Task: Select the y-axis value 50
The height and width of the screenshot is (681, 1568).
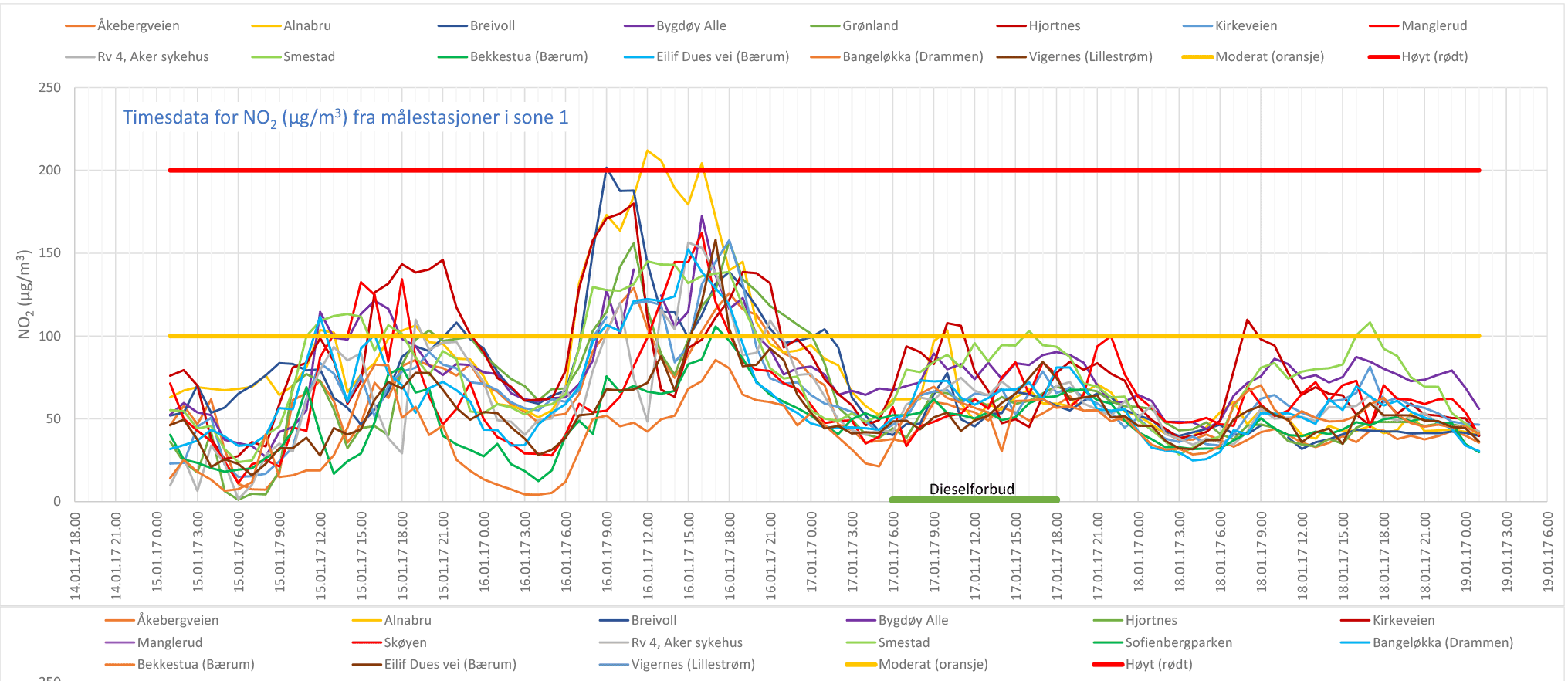Action: 53,418
